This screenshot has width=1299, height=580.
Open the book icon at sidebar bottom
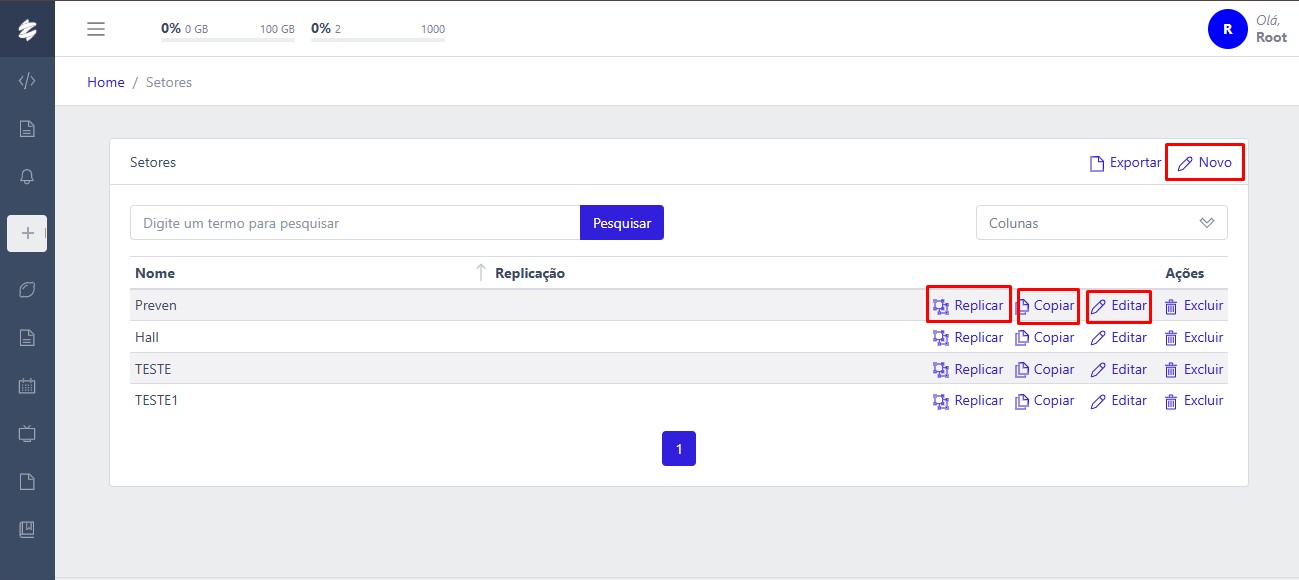point(27,529)
